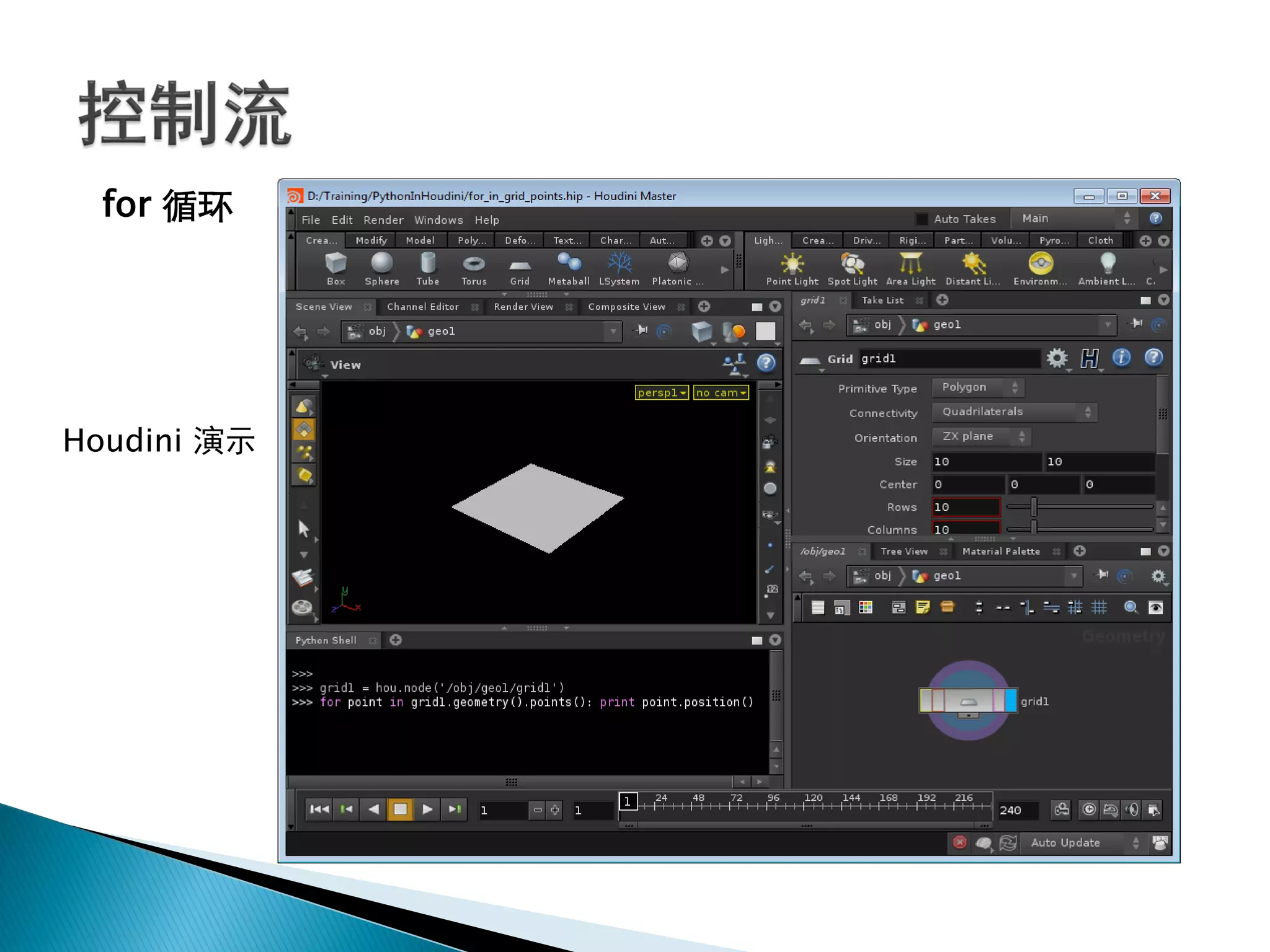This screenshot has height=952, width=1270.
Task: Select the Platonic solids shelf tool
Action: [x=678, y=269]
